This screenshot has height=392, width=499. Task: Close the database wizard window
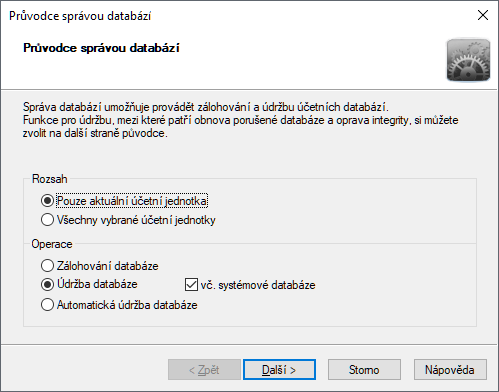(x=483, y=15)
